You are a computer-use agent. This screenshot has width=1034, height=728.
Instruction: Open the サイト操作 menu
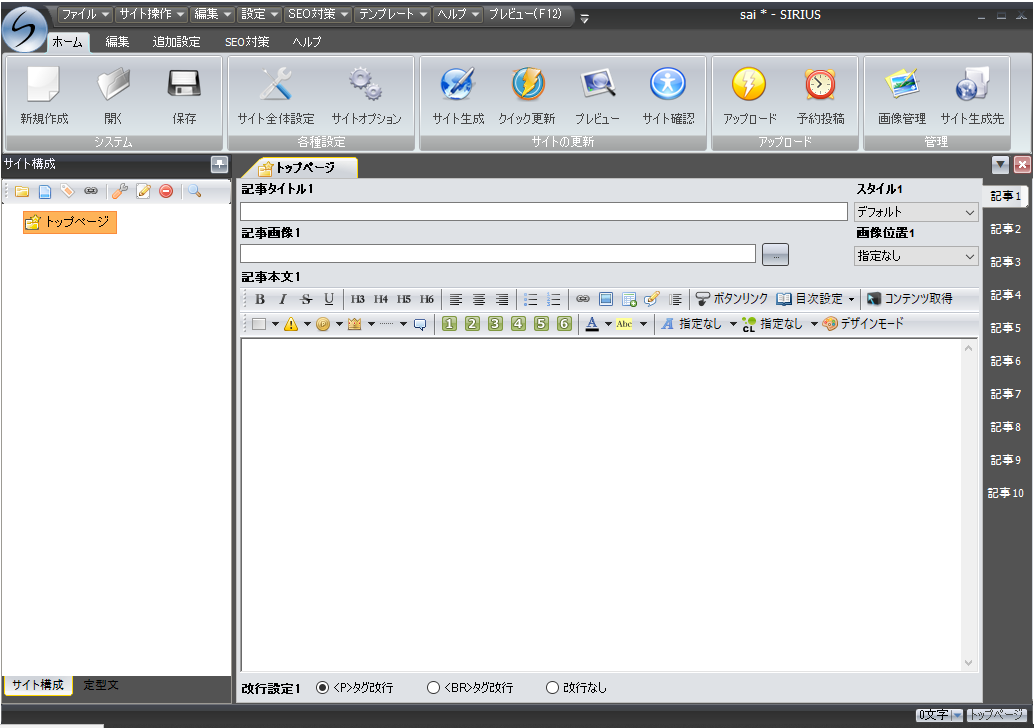pos(152,14)
